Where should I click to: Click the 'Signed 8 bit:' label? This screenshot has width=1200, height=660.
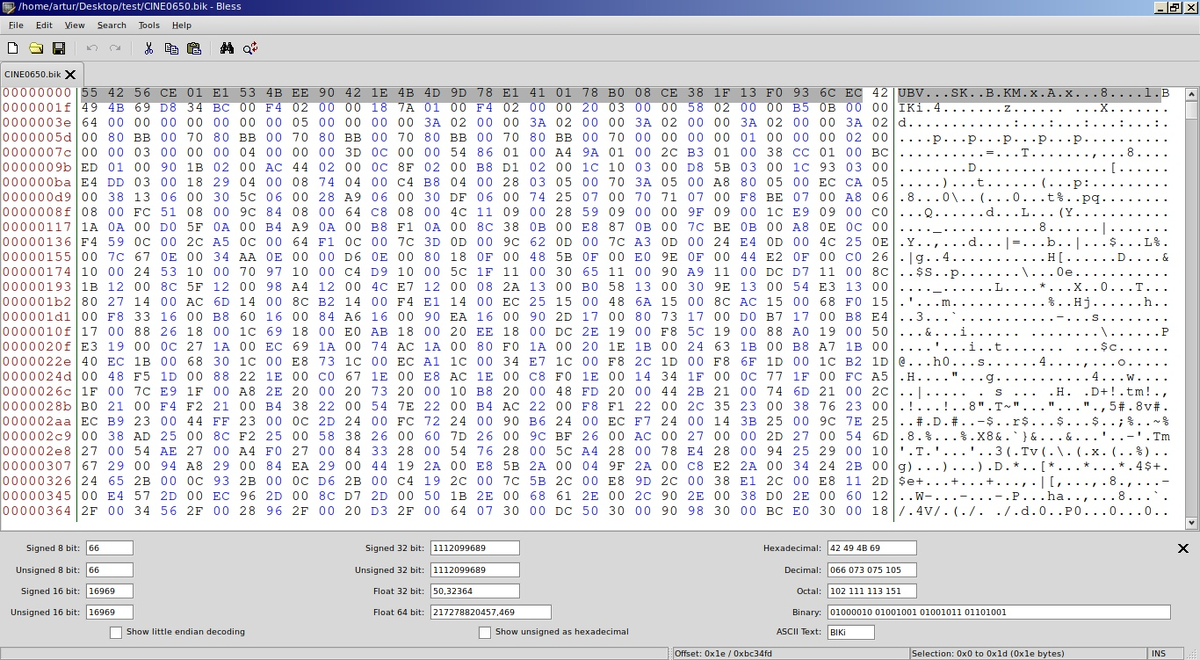52,548
